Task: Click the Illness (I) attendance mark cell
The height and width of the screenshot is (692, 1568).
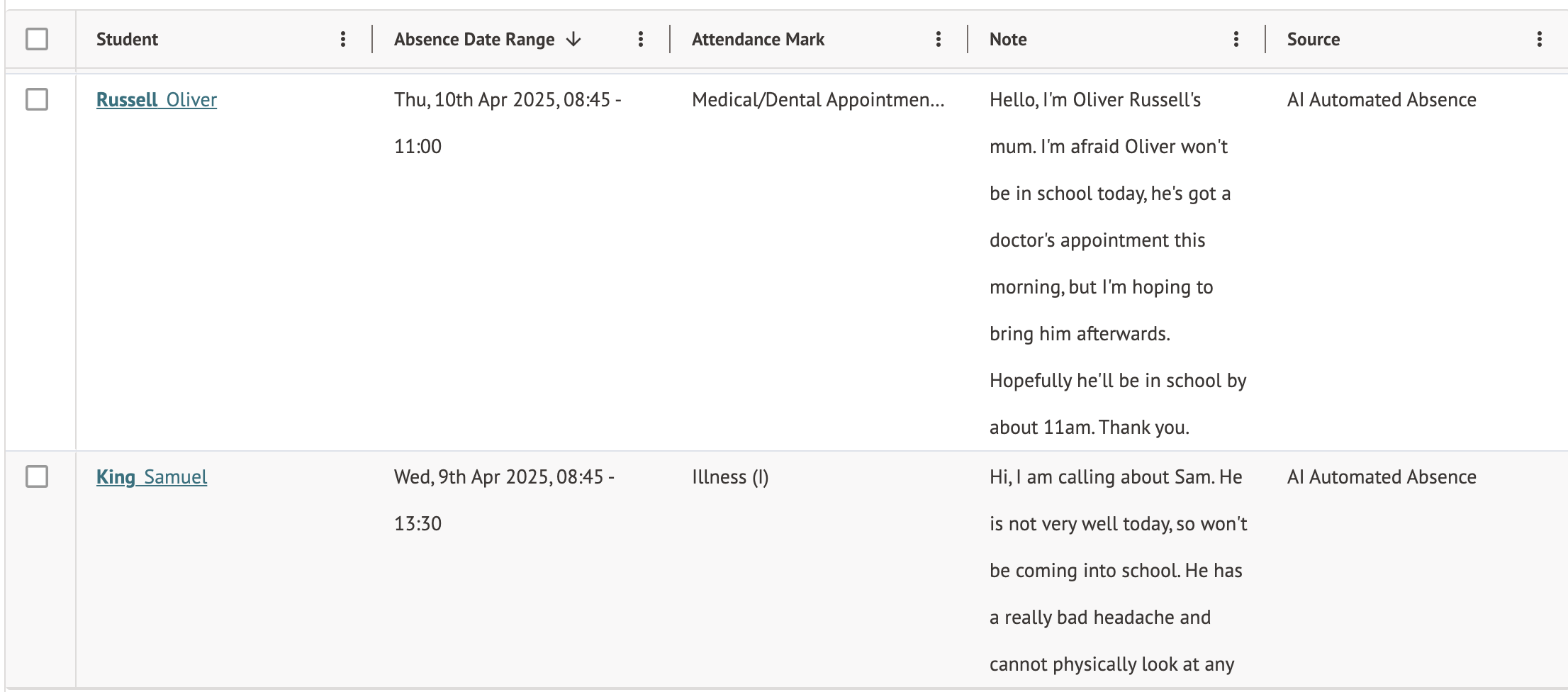Action: [x=730, y=477]
